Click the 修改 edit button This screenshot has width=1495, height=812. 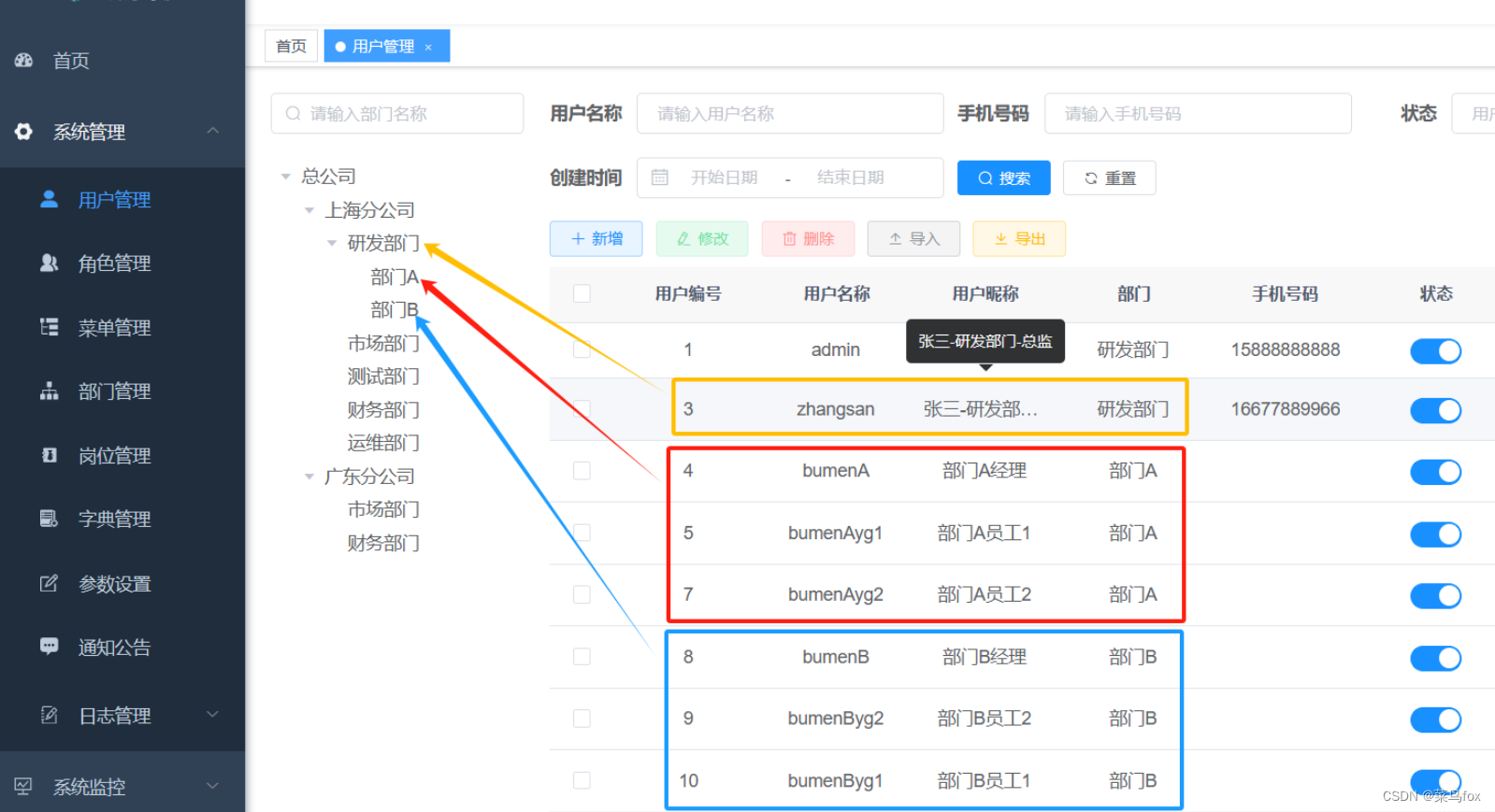[x=702, y=238]
